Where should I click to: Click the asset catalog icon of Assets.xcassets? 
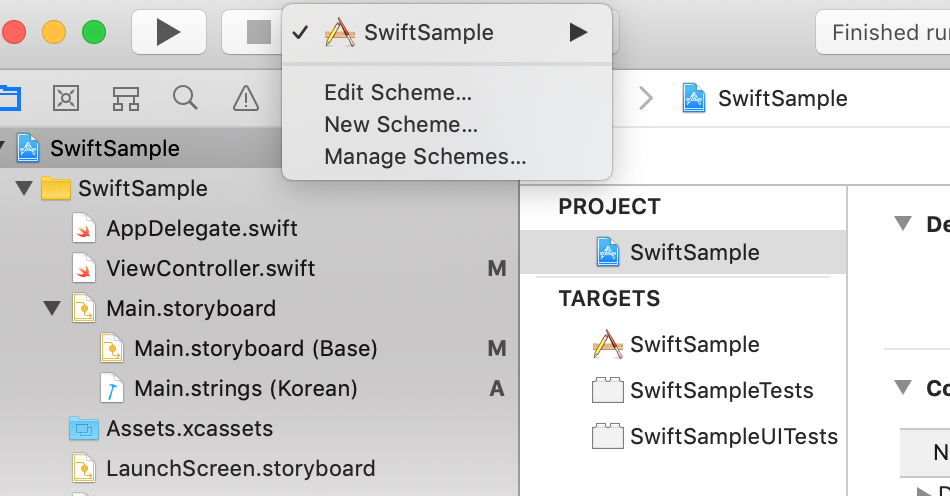[x=84, y=428]
